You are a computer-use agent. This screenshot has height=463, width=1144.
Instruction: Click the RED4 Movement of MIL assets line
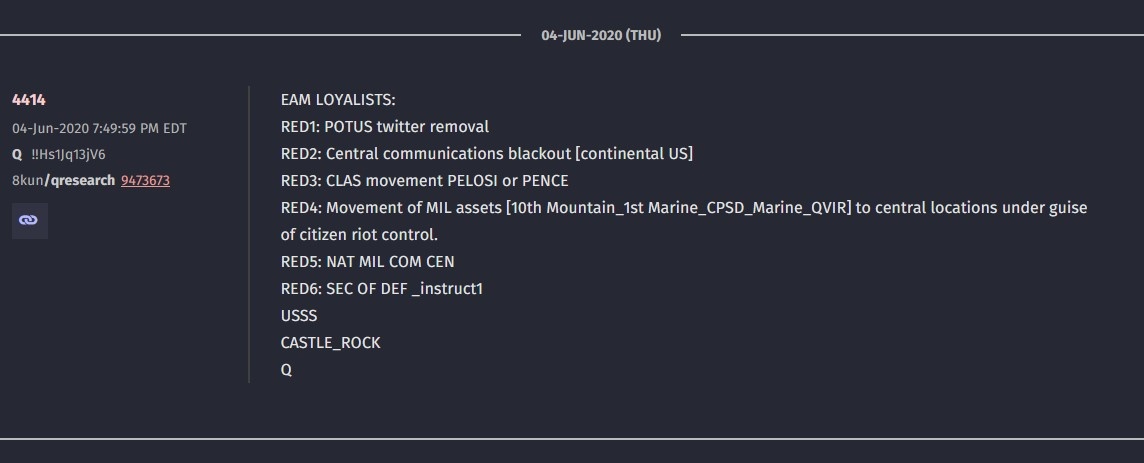[684, 208]
